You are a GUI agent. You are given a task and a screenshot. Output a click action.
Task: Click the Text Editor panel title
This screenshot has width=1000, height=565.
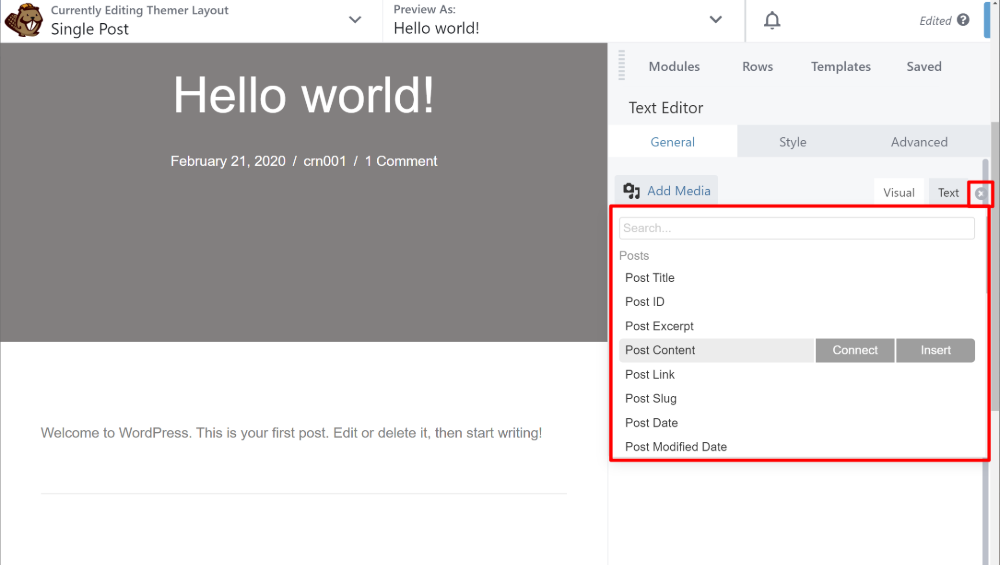click(666, 108)
